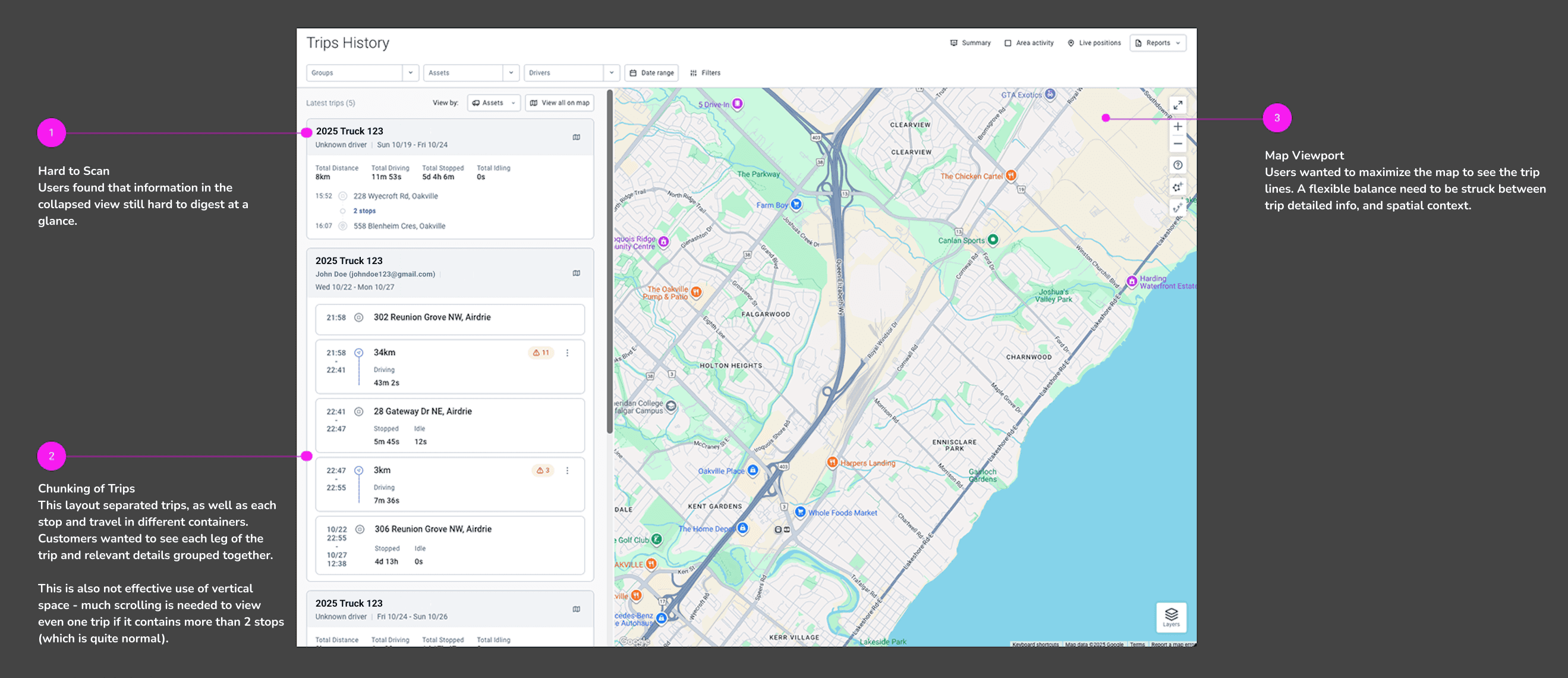Viewport: 1568px width, 678px height.
Task: Open the map Layers control
Action: [x=1171, y=617]
